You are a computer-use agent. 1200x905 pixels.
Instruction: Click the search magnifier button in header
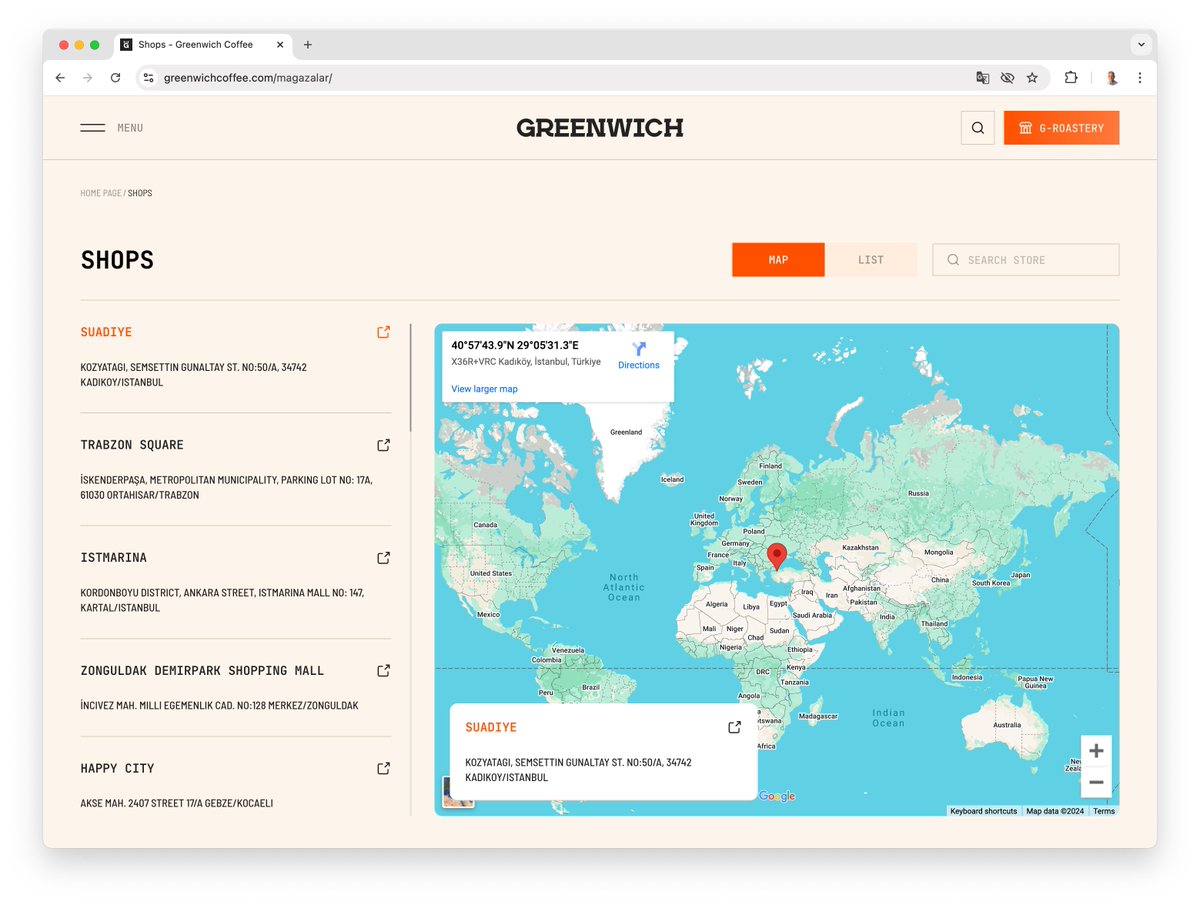pos(978,128)
